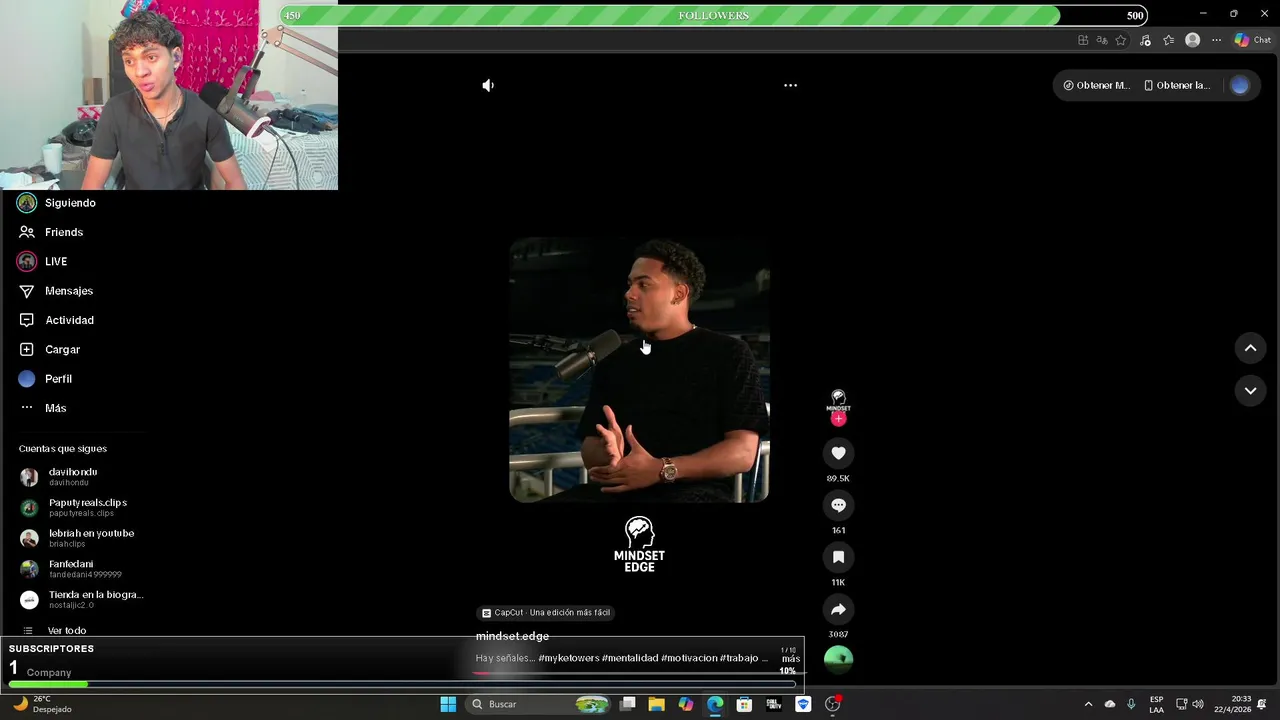Expand the caption with 'más'
Image resolution: width=1280 pixels, height=720 pixels.
point(791,659)
